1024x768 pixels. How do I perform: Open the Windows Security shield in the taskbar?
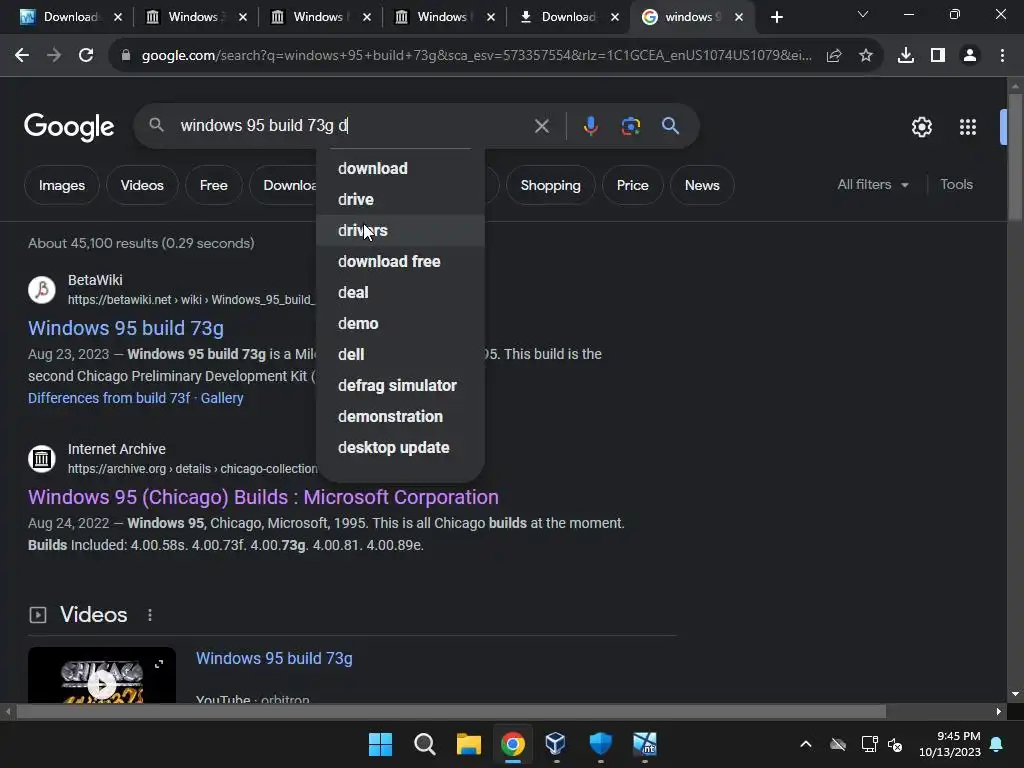click(600, 744)
